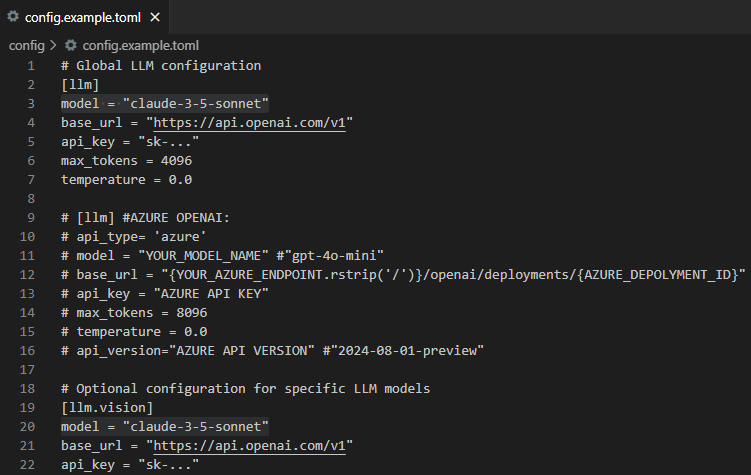Click the breadcrumb chevron separator after config
Image resolution: width=751 pixels, height=475 pixels.
coord(53,45)
